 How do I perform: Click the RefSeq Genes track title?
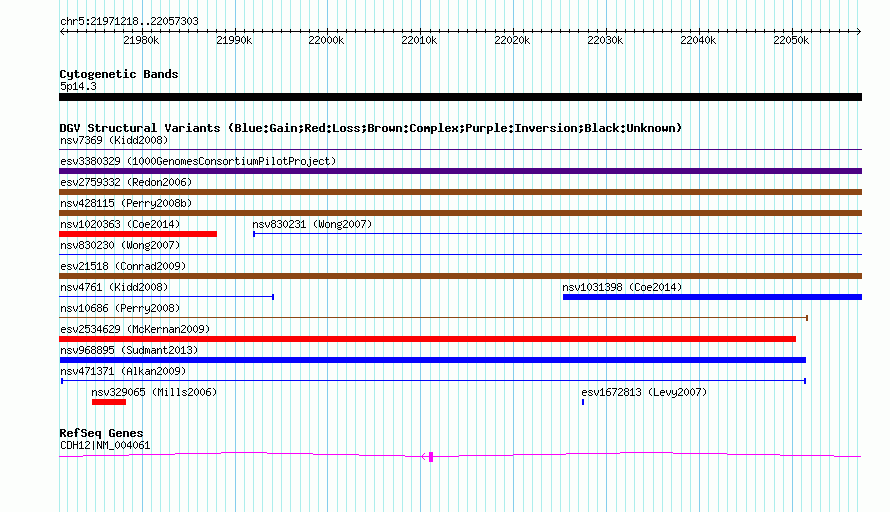[x=101, y=433]
